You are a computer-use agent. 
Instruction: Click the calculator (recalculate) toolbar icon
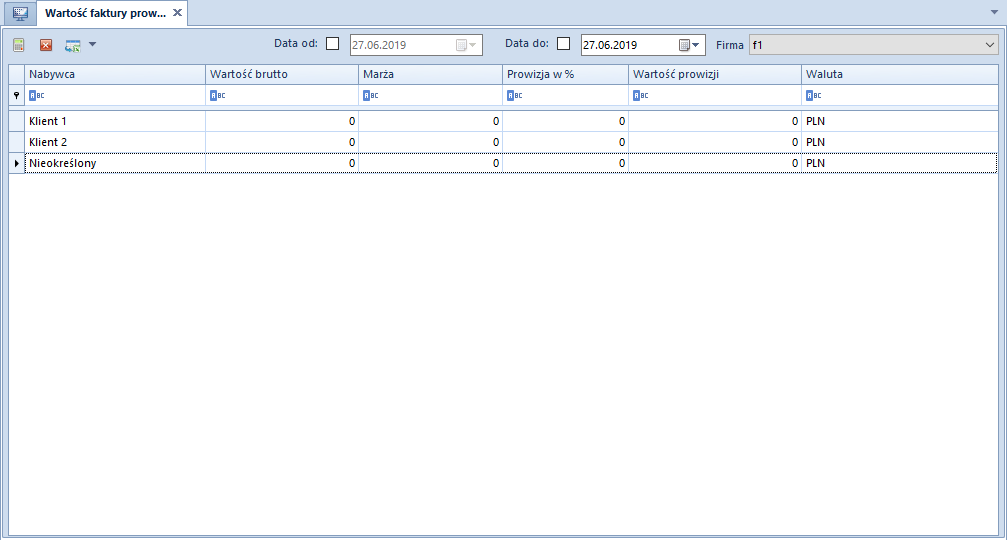click(19, 45)
